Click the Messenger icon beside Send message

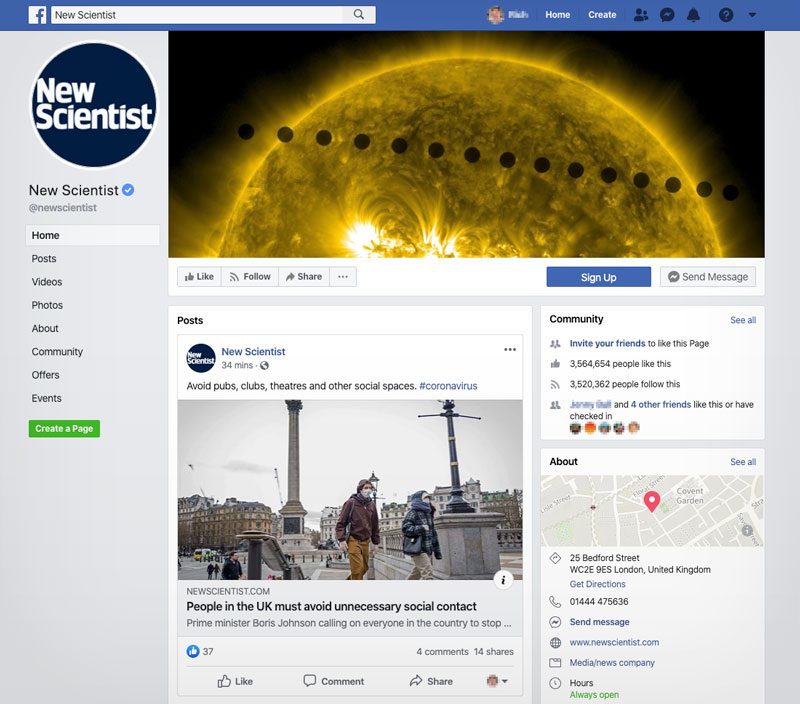(555, 622)
